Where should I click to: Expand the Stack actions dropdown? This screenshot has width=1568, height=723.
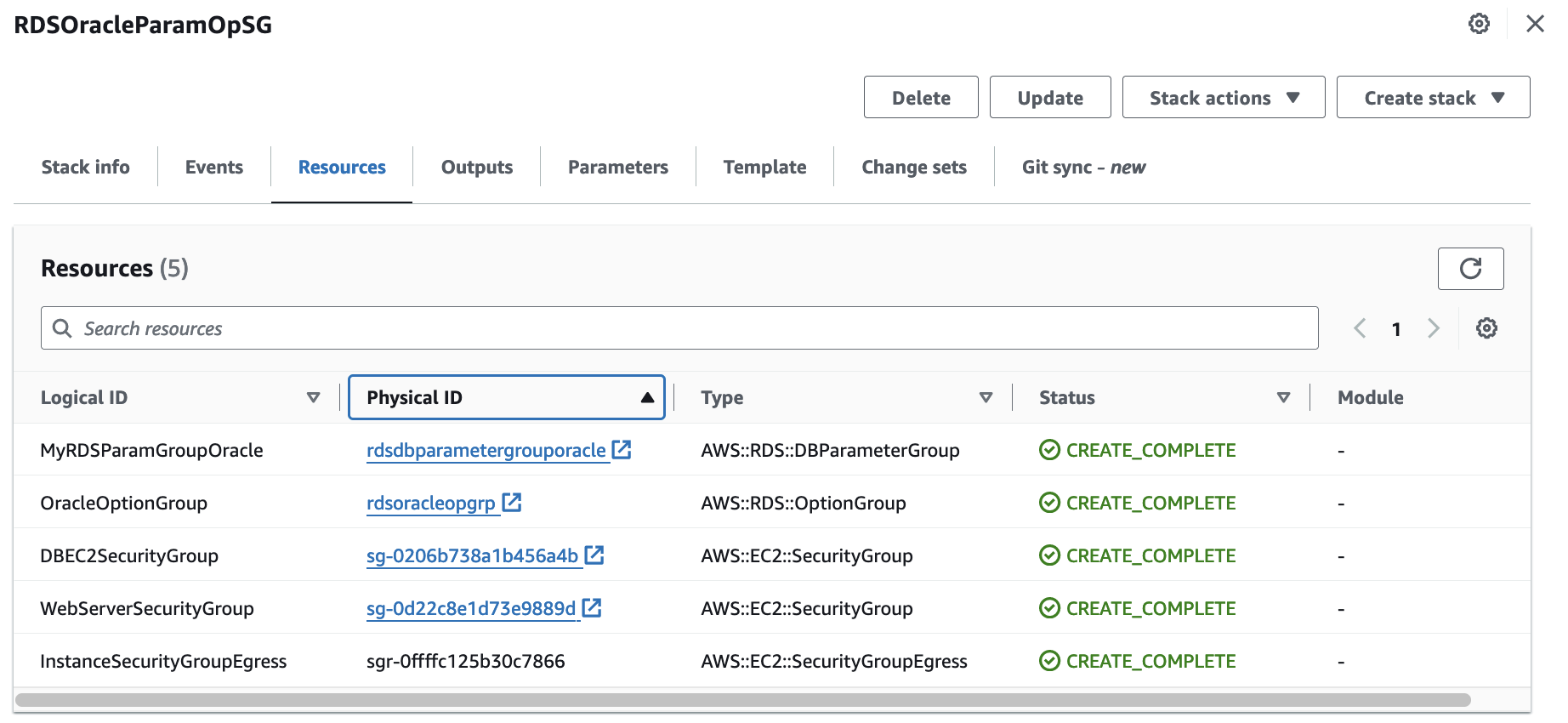1223,98
